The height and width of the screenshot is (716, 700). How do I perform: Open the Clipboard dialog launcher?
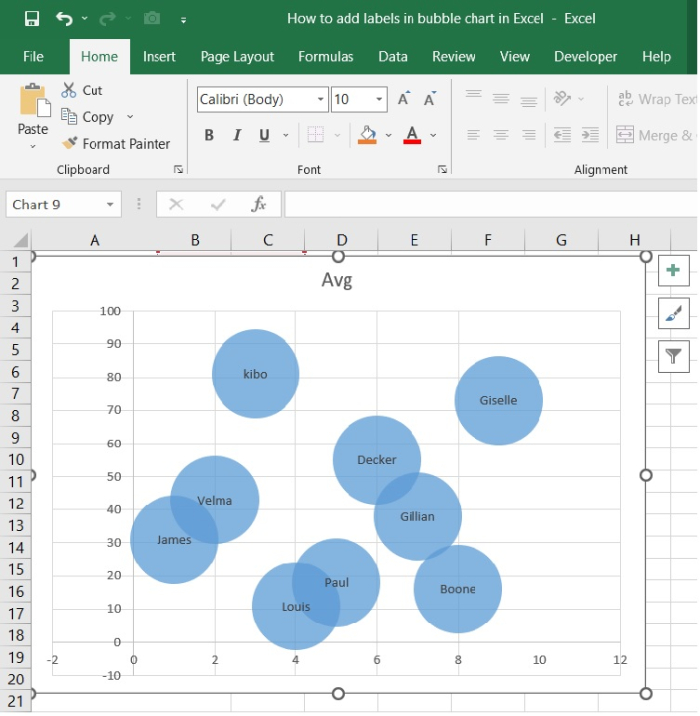pos(179,170)
